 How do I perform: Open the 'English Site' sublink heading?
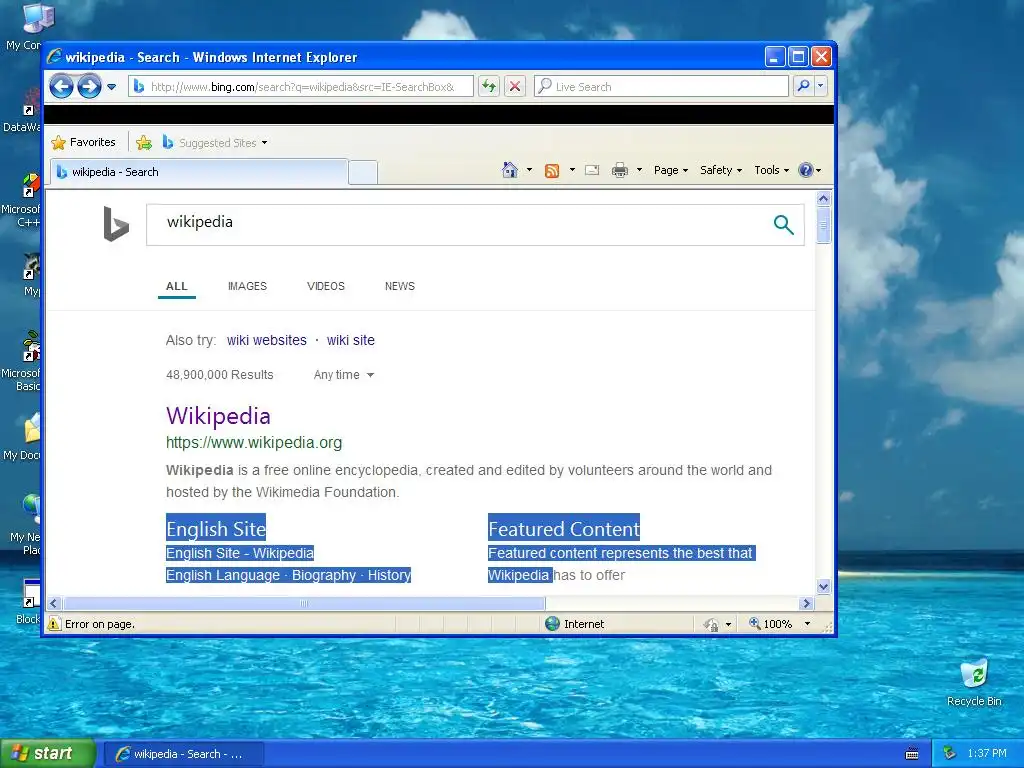coord(216,528)
